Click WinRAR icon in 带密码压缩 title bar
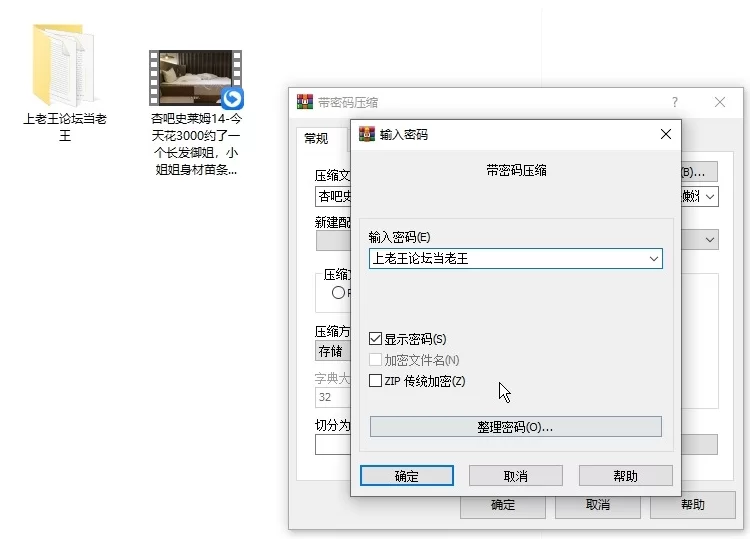 (x=305, y=102)
